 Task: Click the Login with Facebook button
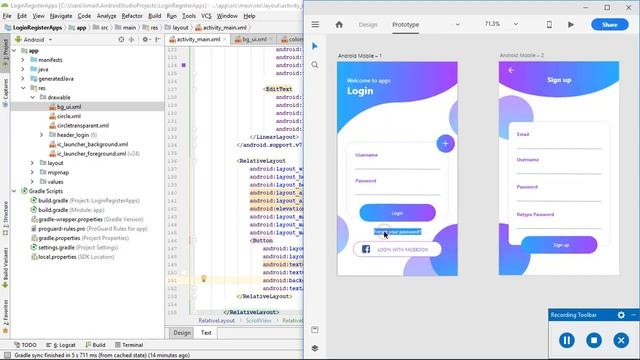tap(397, 249)
